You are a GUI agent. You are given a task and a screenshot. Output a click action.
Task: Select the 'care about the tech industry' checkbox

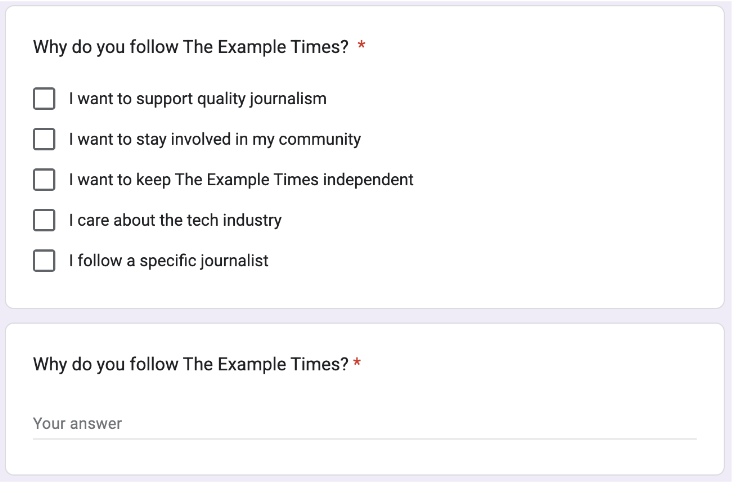(44, 220)
